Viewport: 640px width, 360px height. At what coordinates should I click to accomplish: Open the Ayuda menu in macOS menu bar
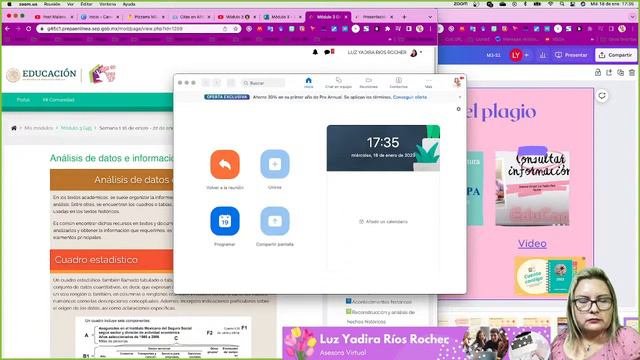coord(129,4)
